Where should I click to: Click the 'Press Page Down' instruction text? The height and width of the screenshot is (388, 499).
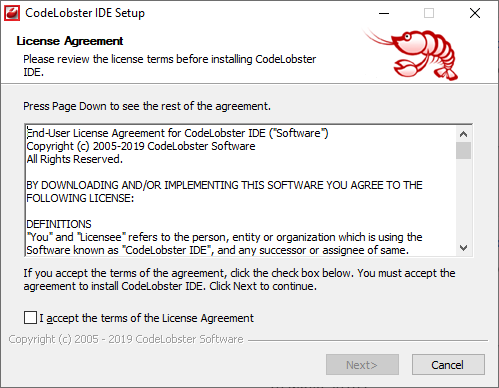(x=147, y=106)
